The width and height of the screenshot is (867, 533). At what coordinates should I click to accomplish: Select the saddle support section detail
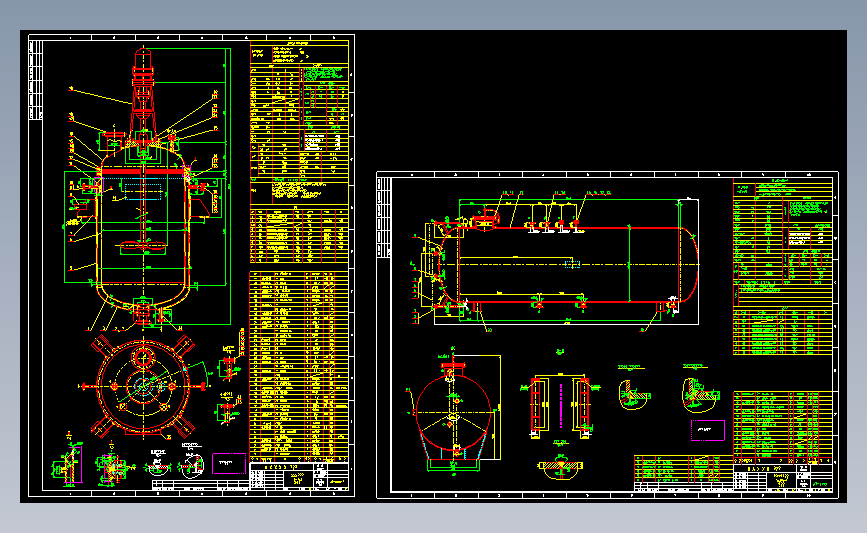point(560,406)
